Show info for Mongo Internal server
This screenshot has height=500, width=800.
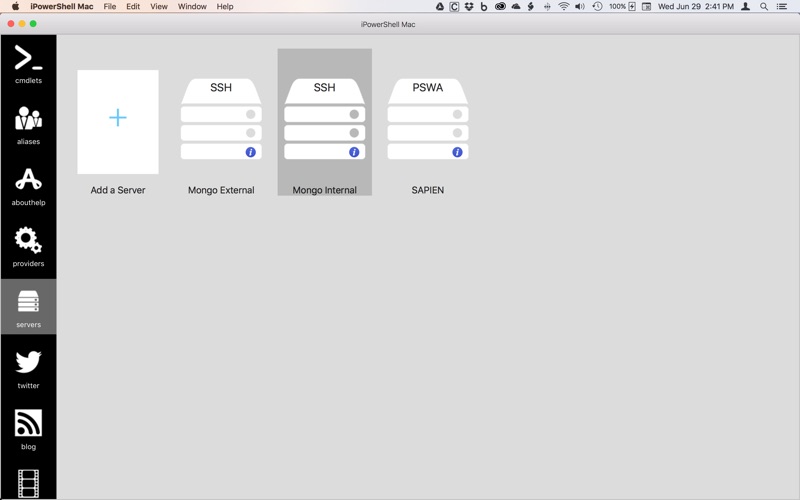point(354,152)
